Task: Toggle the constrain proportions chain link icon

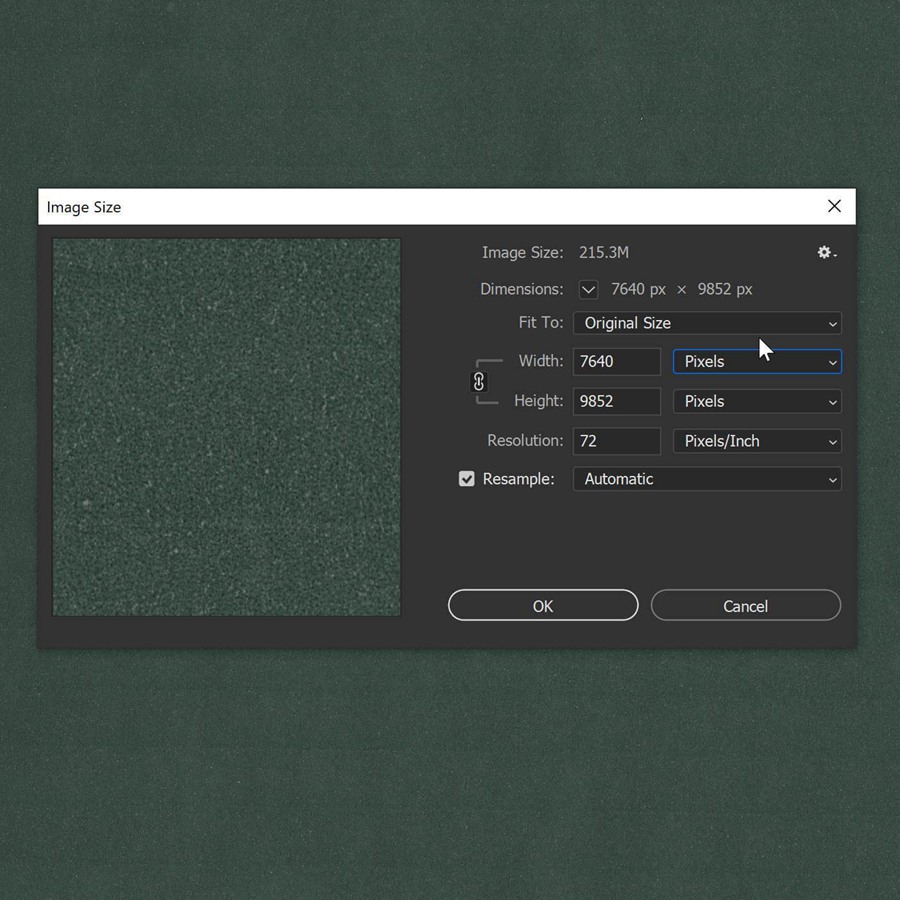Action: 479,382
